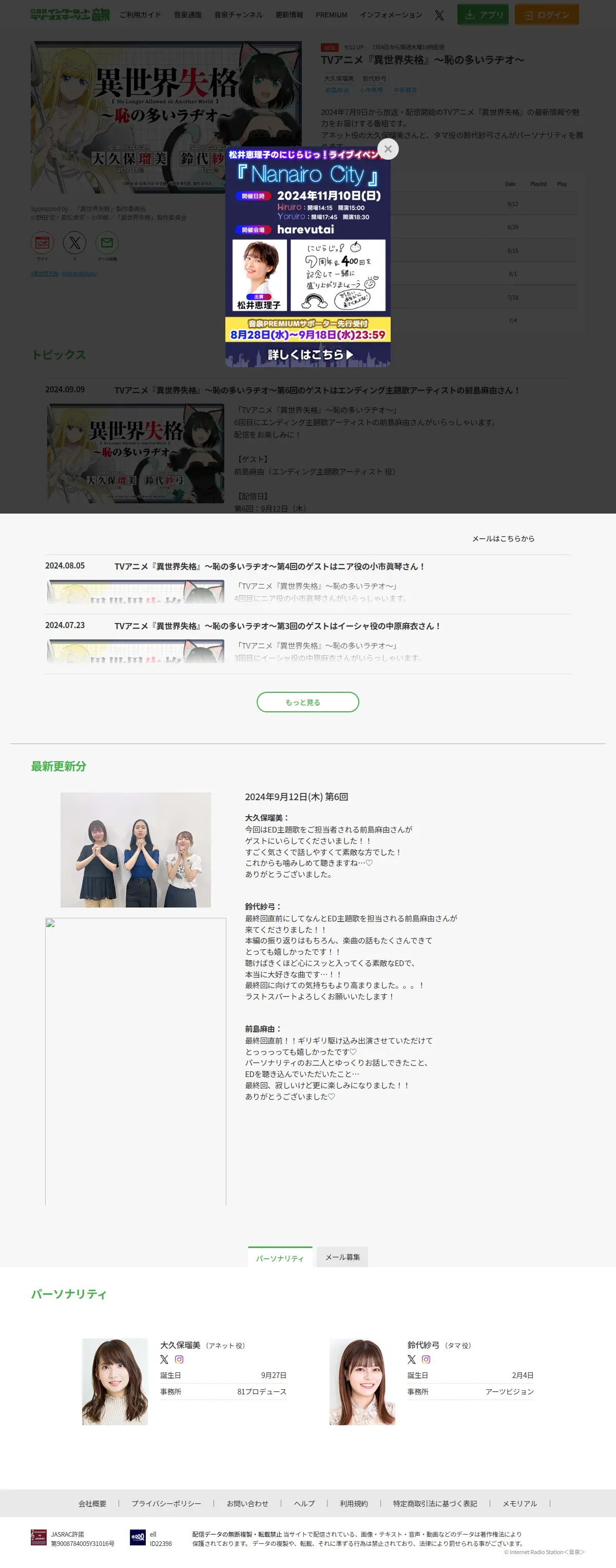The width and height of the screenshot is (616, 1568).
Task: Select the 大久保瑠美 cast tag
Action: coord(339,79)
